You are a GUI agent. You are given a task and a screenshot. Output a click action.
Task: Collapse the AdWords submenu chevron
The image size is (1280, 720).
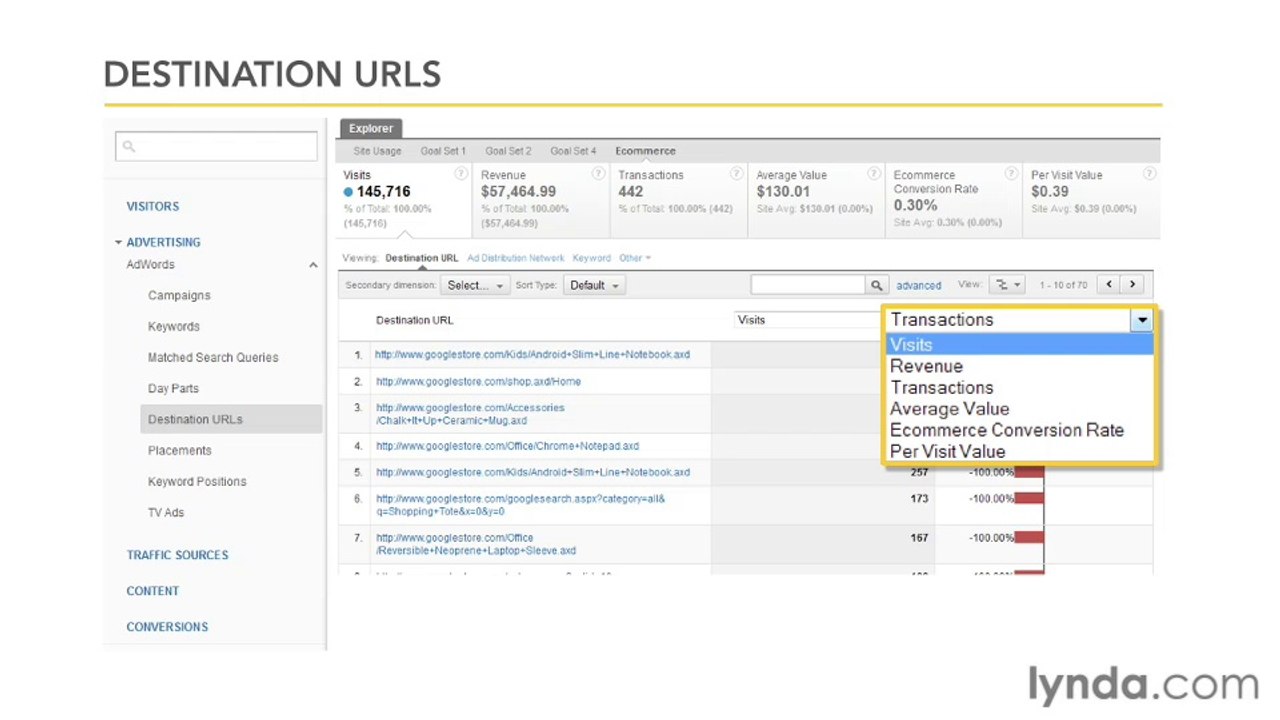click(313, 265)
